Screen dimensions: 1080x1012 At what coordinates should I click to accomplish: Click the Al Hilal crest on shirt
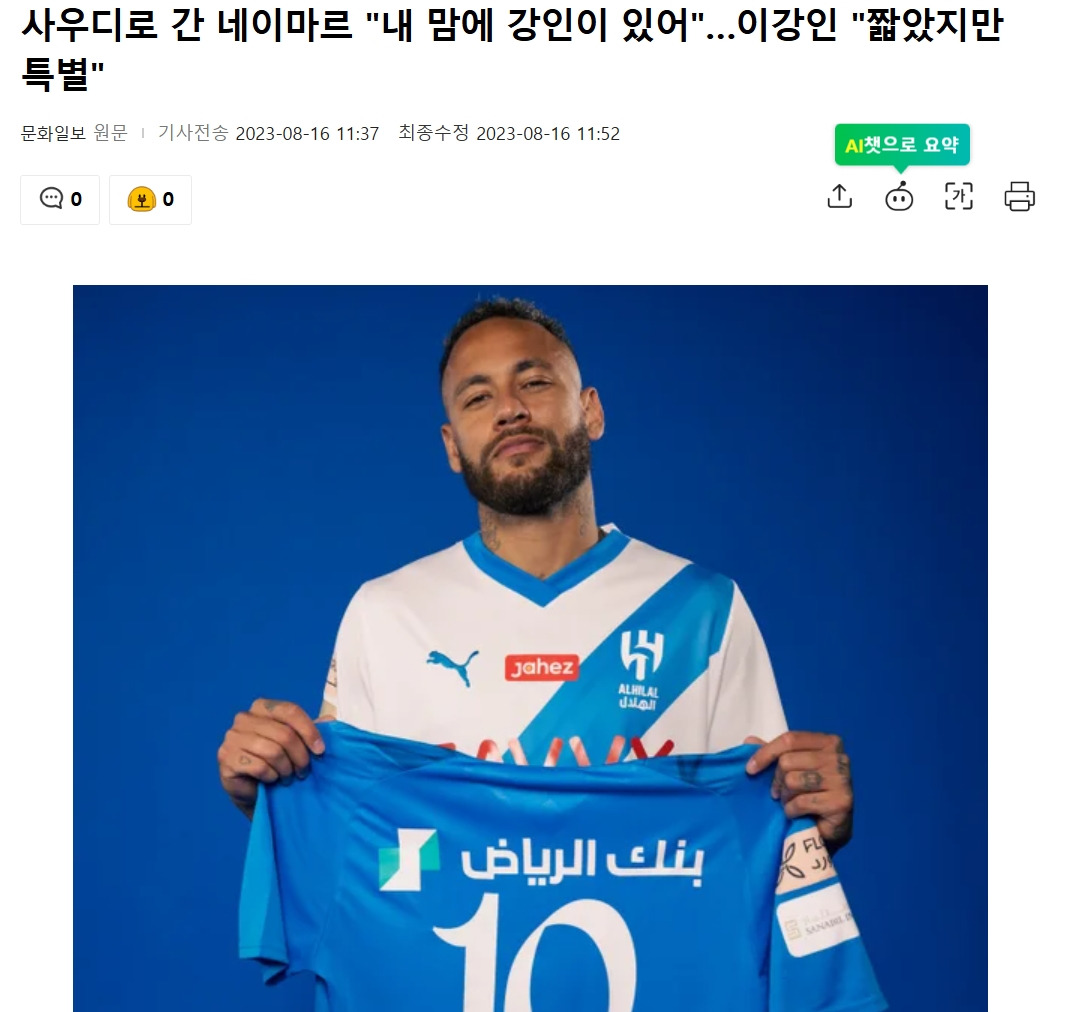(x=640, y=670)
